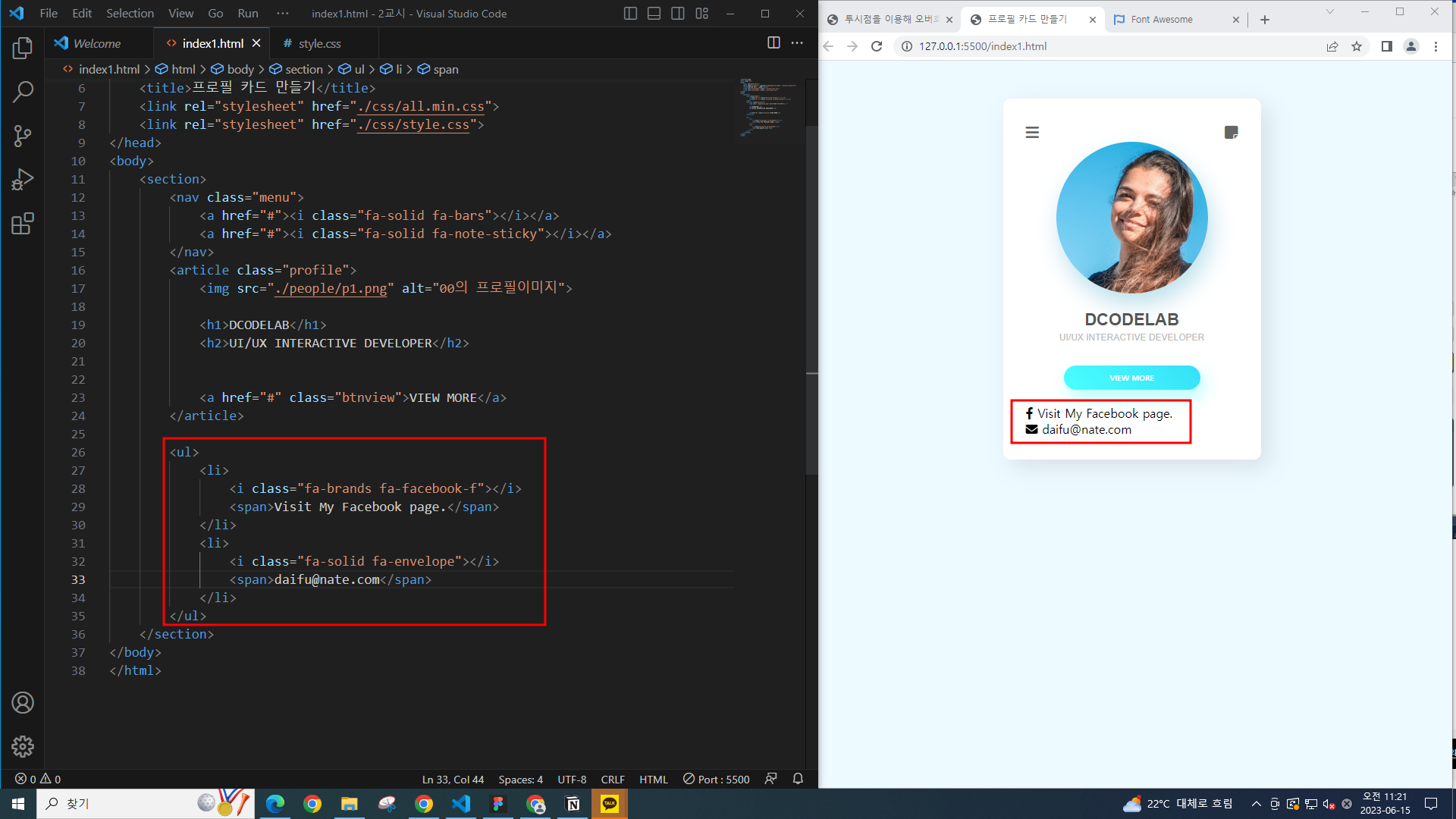Viewport: 1456px width, 819px height.
Task: Open the editor More Actions ellipsis menu
Action: pos(797,43)
